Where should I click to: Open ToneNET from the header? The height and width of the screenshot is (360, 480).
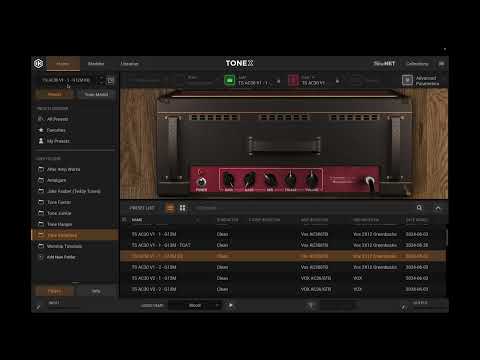384,63
